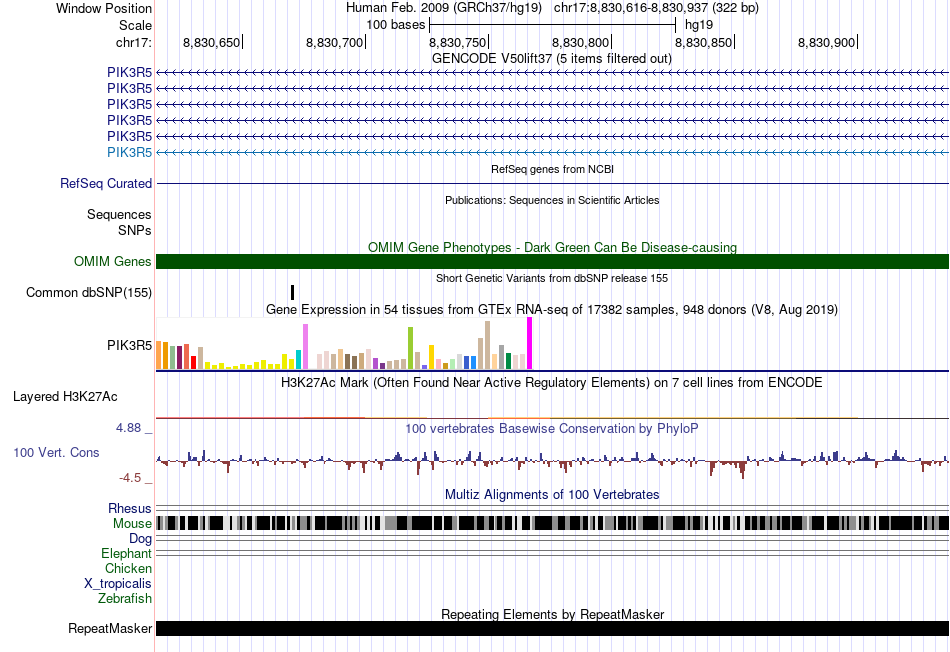
Task: Select the black dbSNP variant tick
Action: click(293, 293)
